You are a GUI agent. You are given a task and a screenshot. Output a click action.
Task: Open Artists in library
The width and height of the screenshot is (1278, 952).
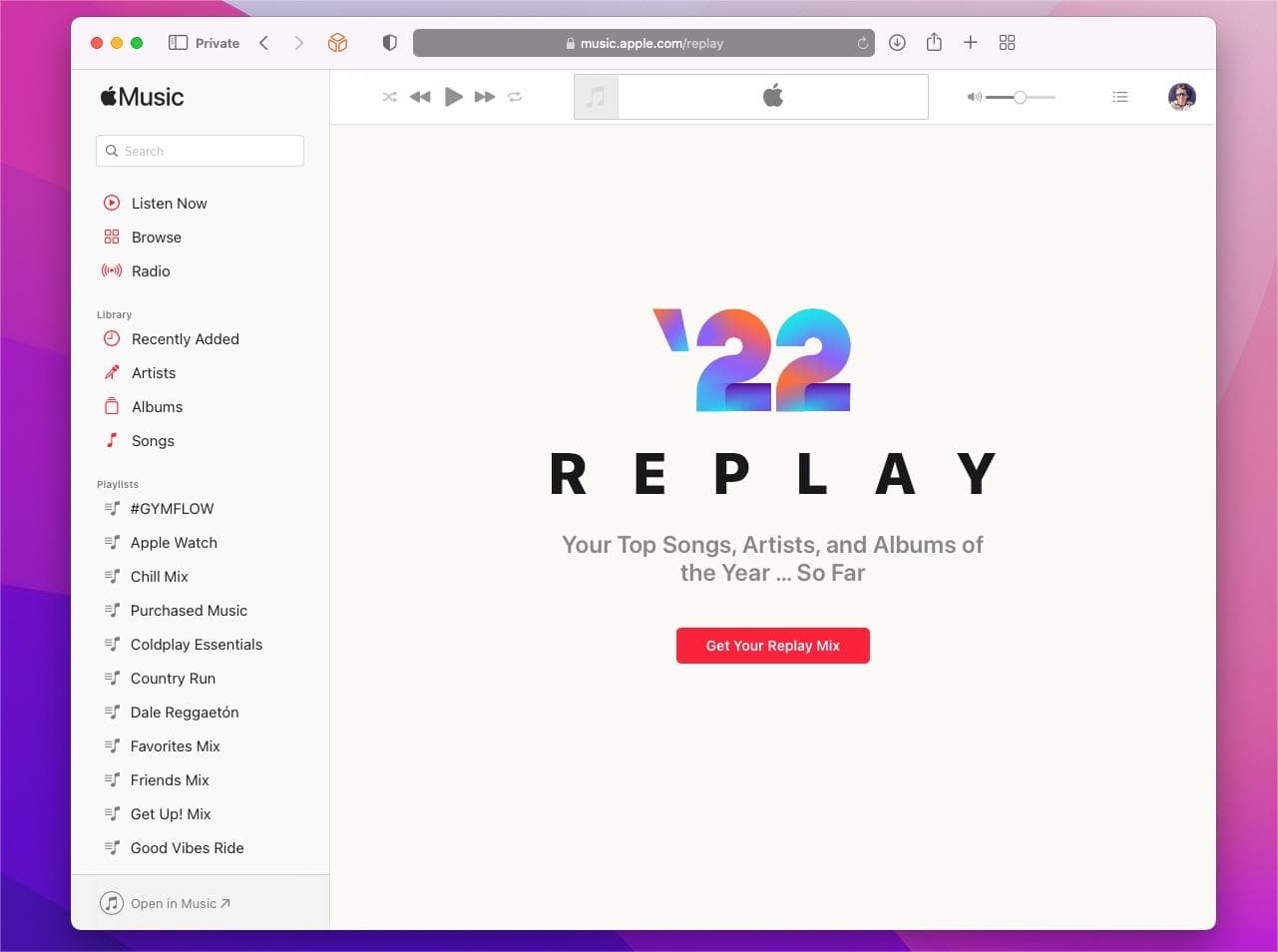[139, 373]
